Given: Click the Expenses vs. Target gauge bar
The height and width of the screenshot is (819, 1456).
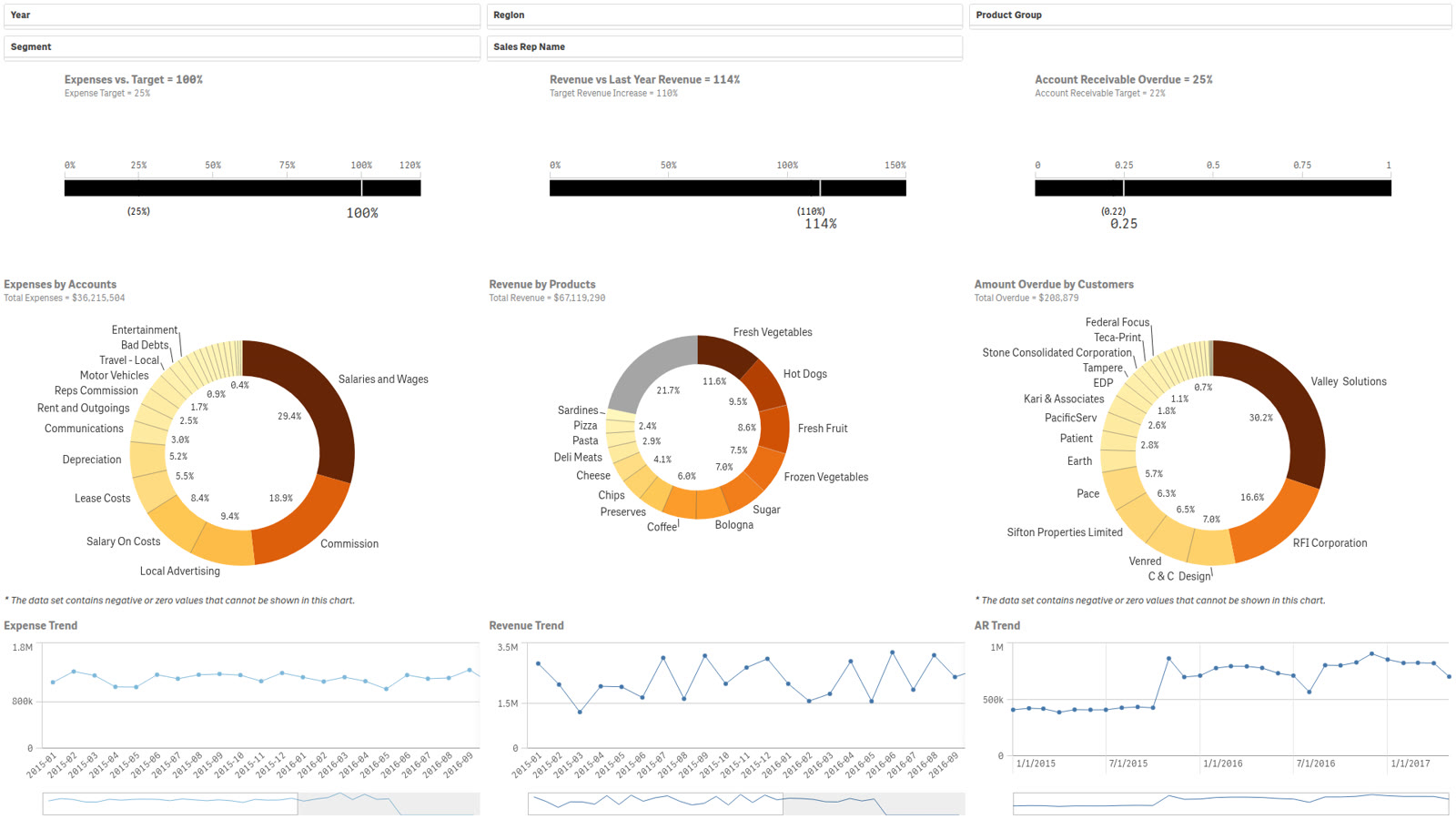Looking at the screenshot, I should [242, 188].
